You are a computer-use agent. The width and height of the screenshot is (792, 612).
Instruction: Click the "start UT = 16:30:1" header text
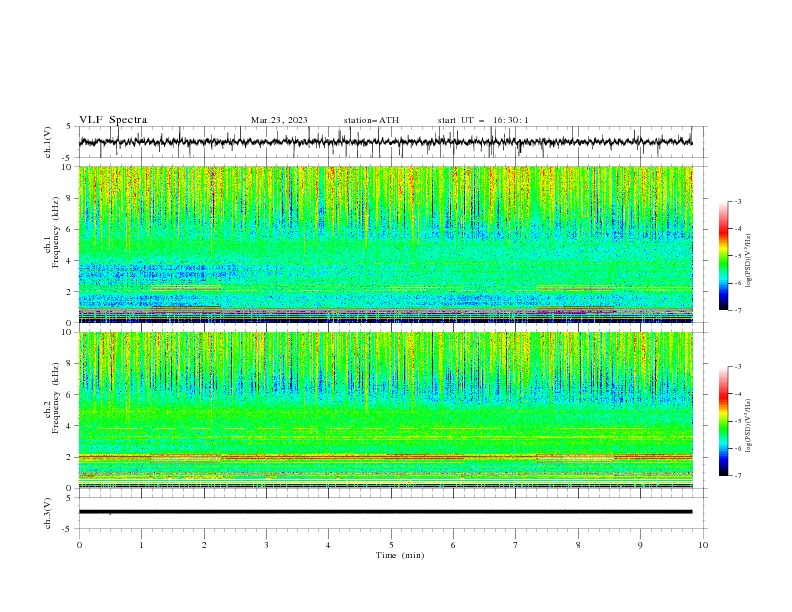coord(483,120)
